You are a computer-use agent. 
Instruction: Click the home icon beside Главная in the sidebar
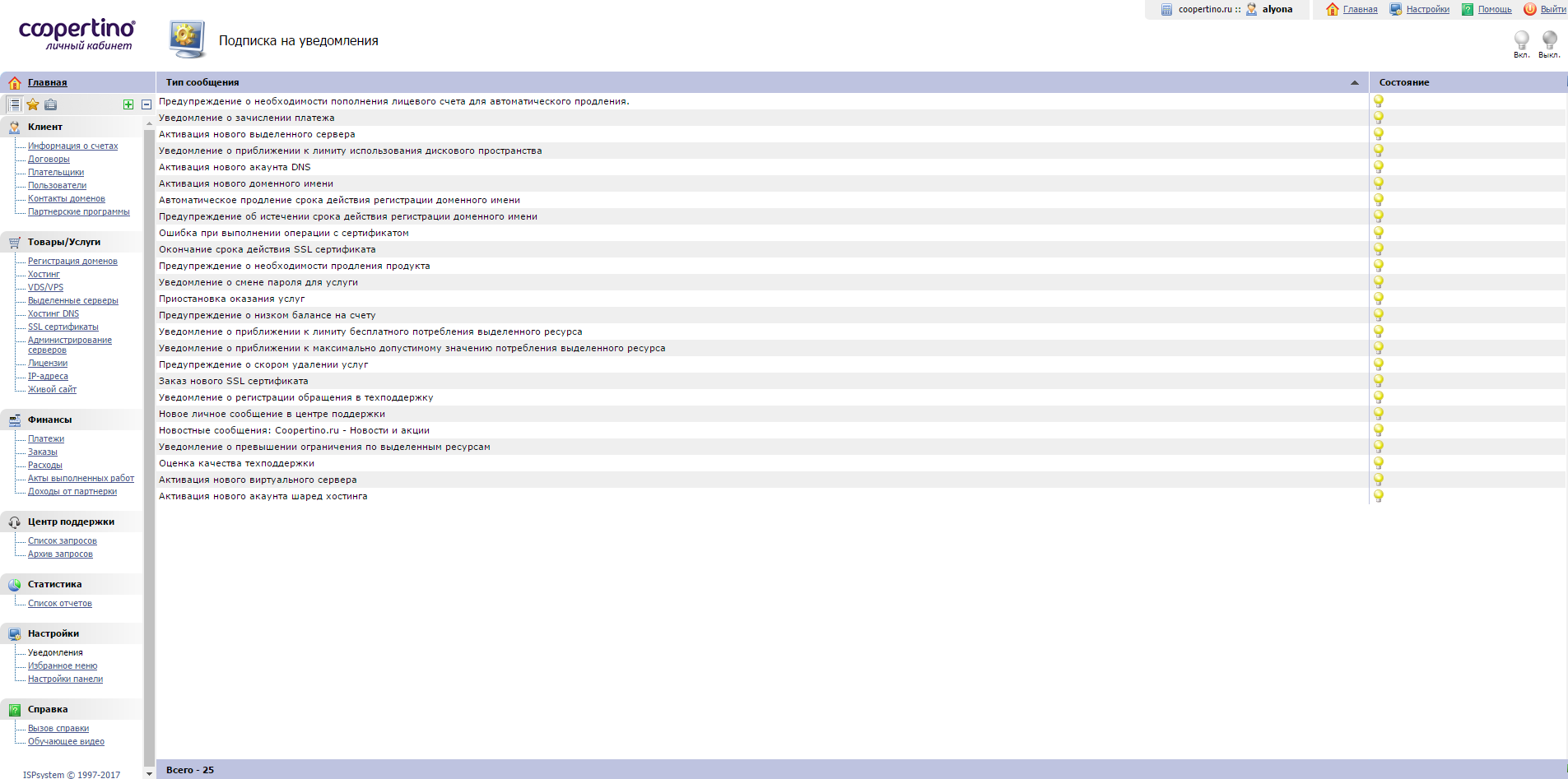tap(15, 82)
